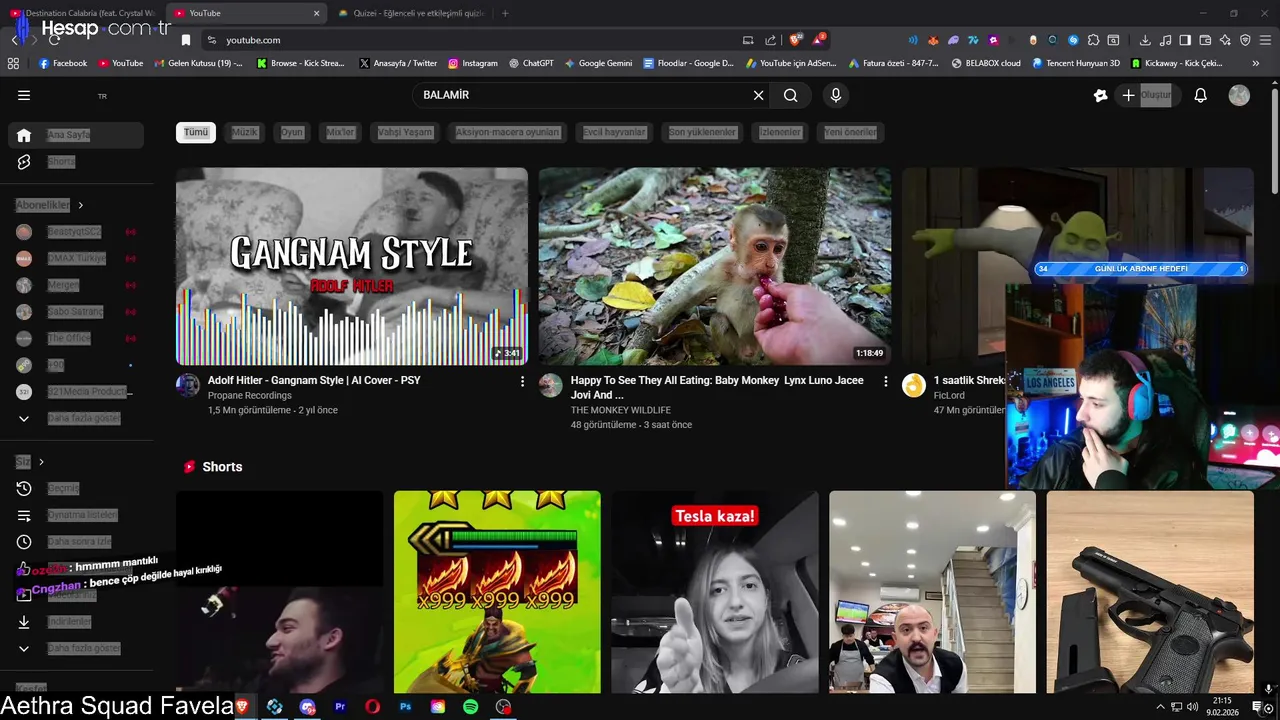This screenshot has width=1280, height=720.
Task: Open Geçmiş watch history
Action: [x=76, y=488]
